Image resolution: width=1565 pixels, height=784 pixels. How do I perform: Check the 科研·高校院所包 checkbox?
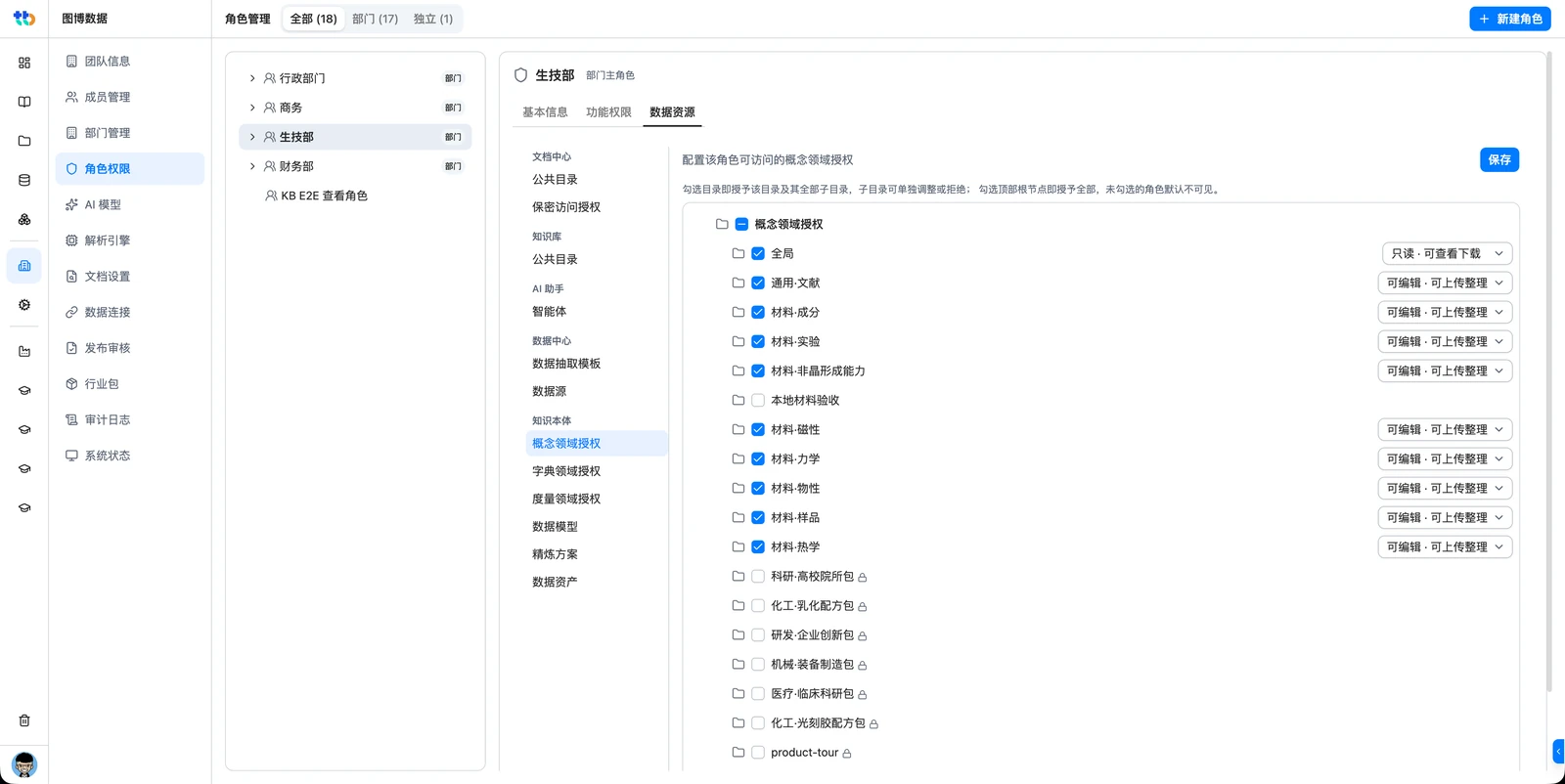[x=758, y=576]
